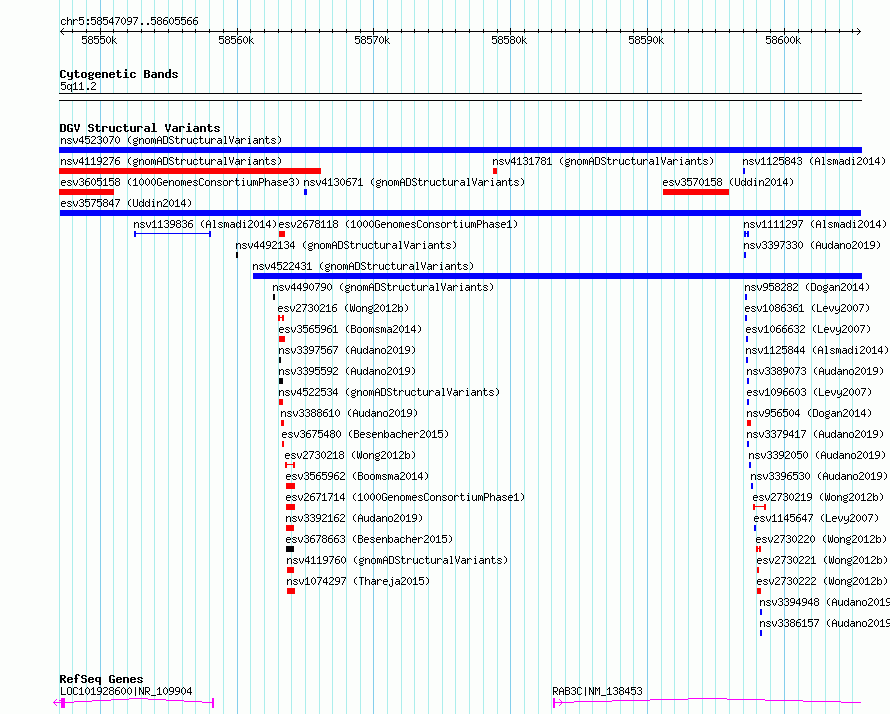Click the DGV Structural Variants track title
Screen dimensions: 890x714
pyautogui.click(x=140, y=128)
